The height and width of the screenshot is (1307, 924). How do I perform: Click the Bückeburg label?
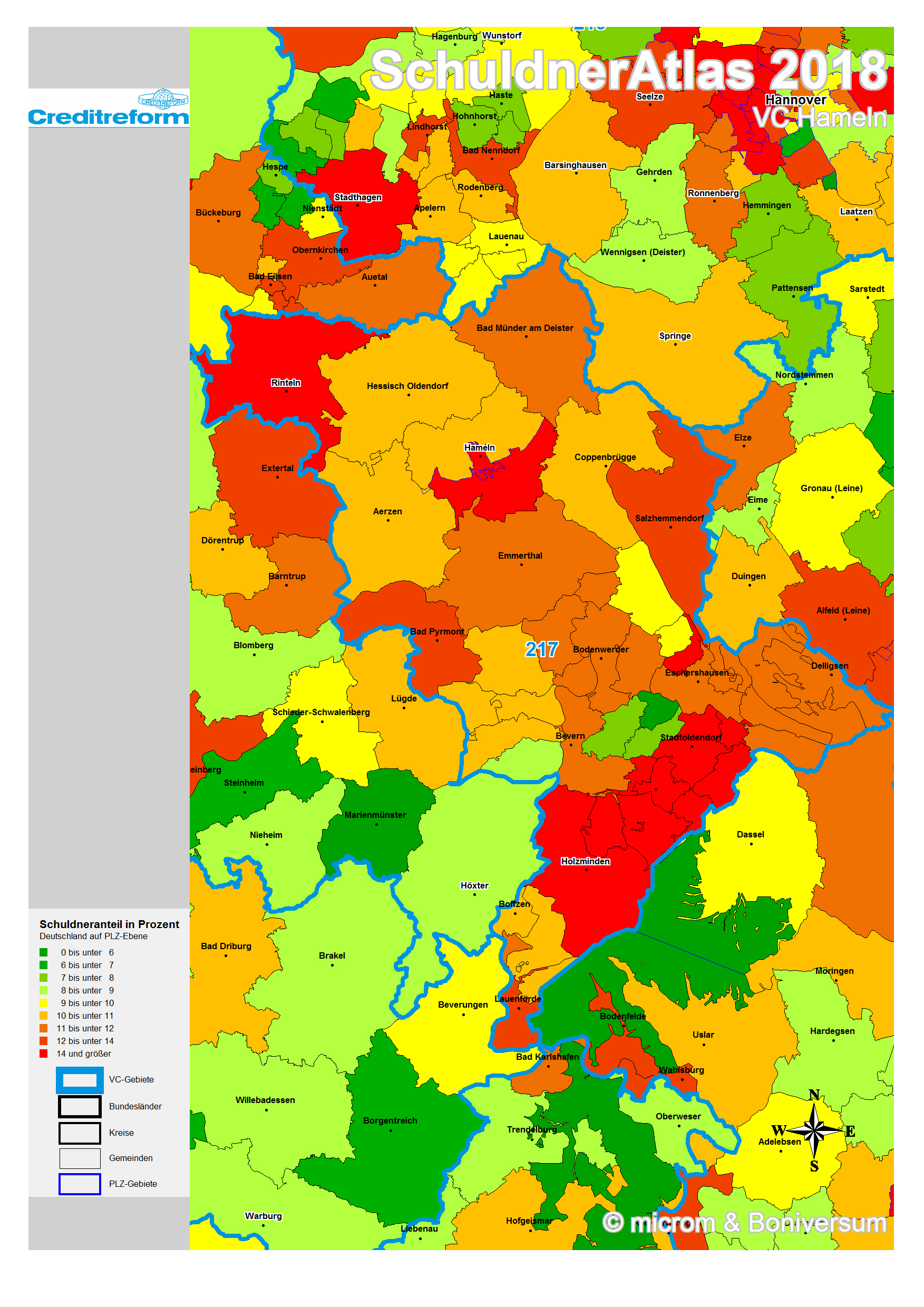(218, 212)
